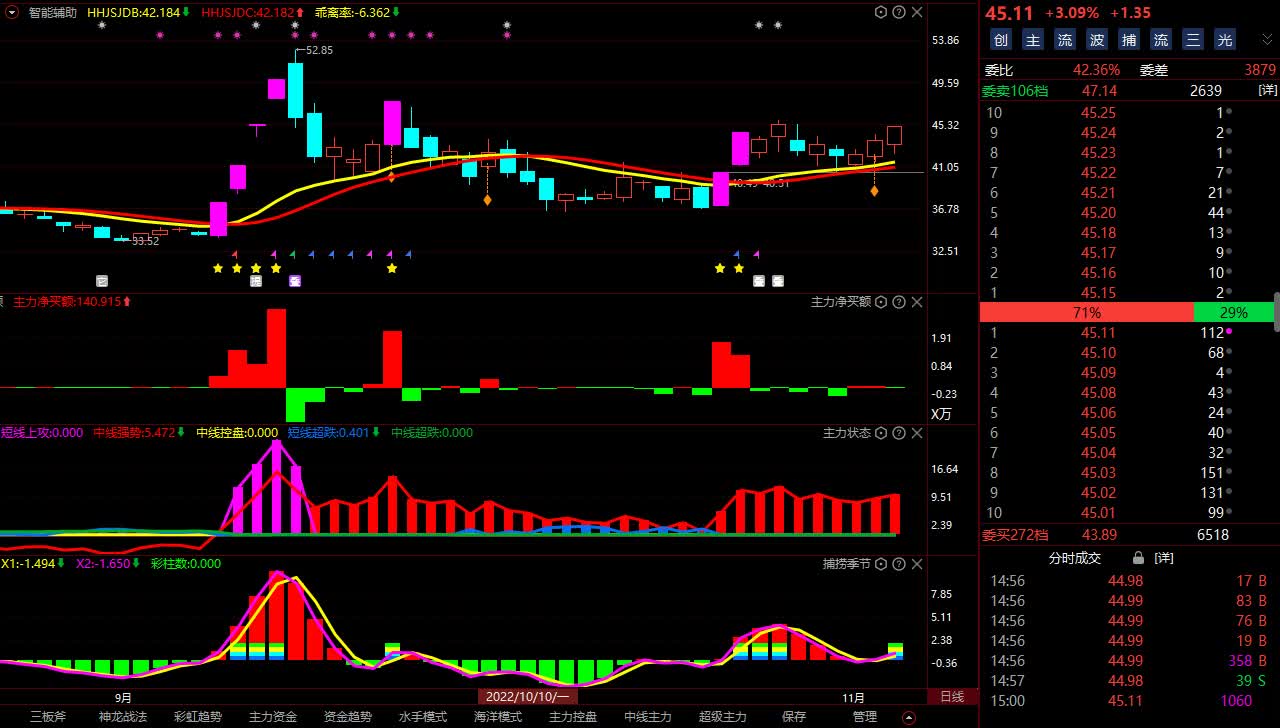Switch to the 主力控盘 indicator tab

(573, 717)
